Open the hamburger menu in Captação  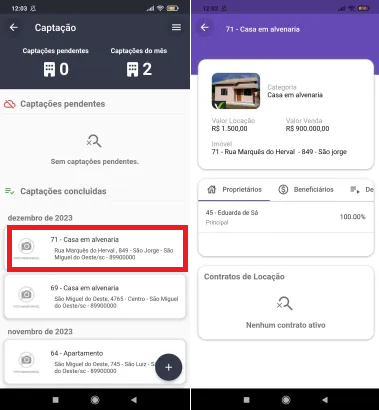(176, 27)
